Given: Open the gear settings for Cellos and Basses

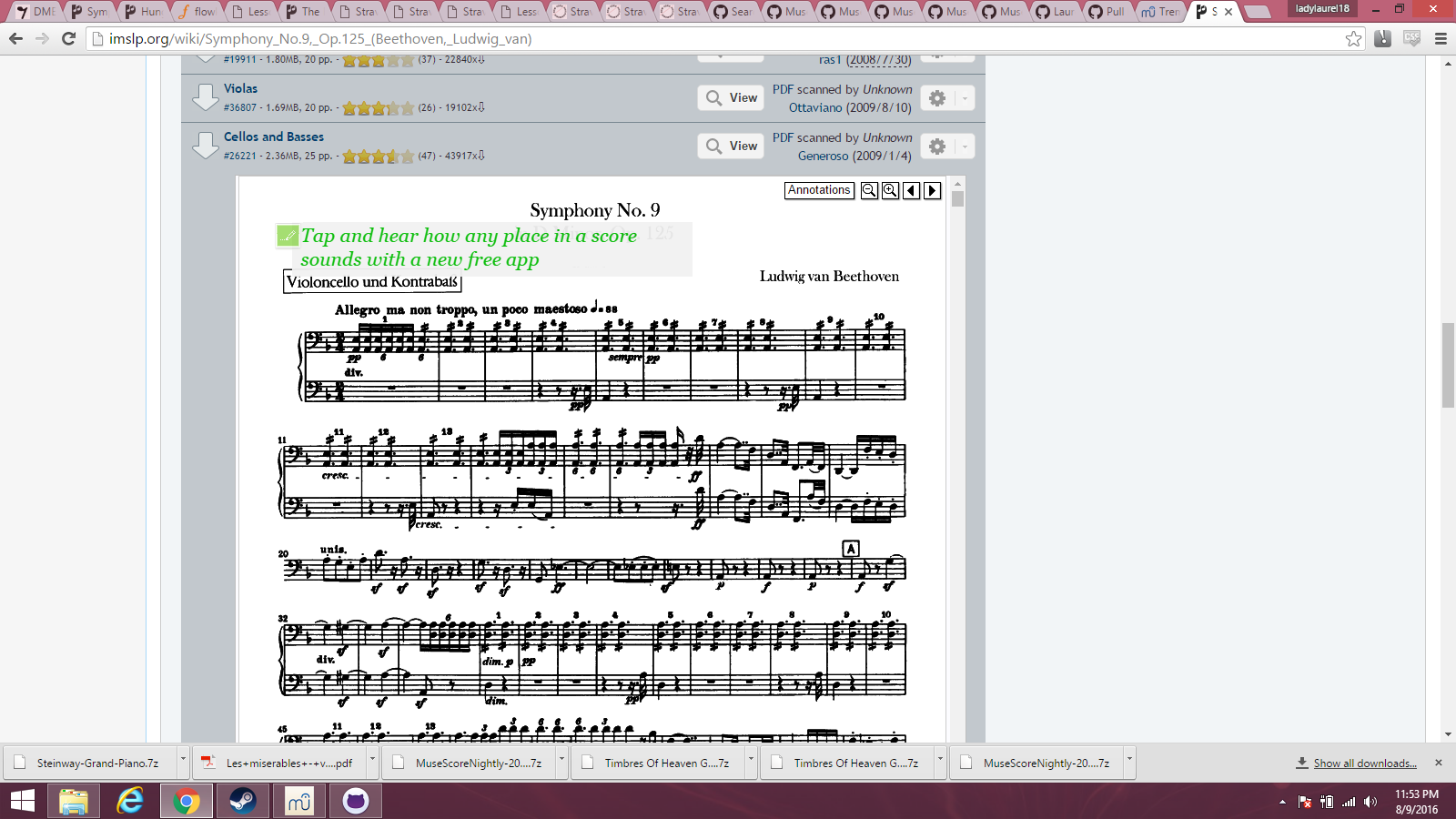Looking at the screenshot, I should [x=937, y=147].
